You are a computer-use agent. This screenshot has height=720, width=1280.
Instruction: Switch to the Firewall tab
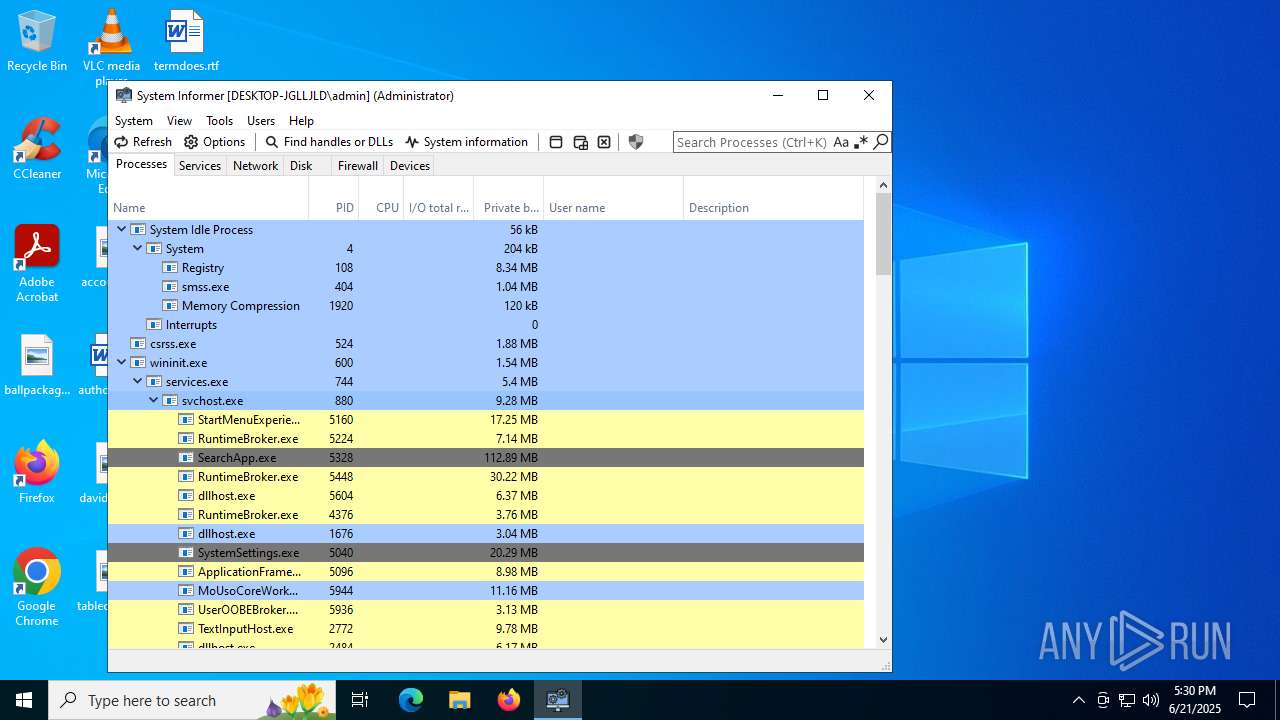(357, 166)
